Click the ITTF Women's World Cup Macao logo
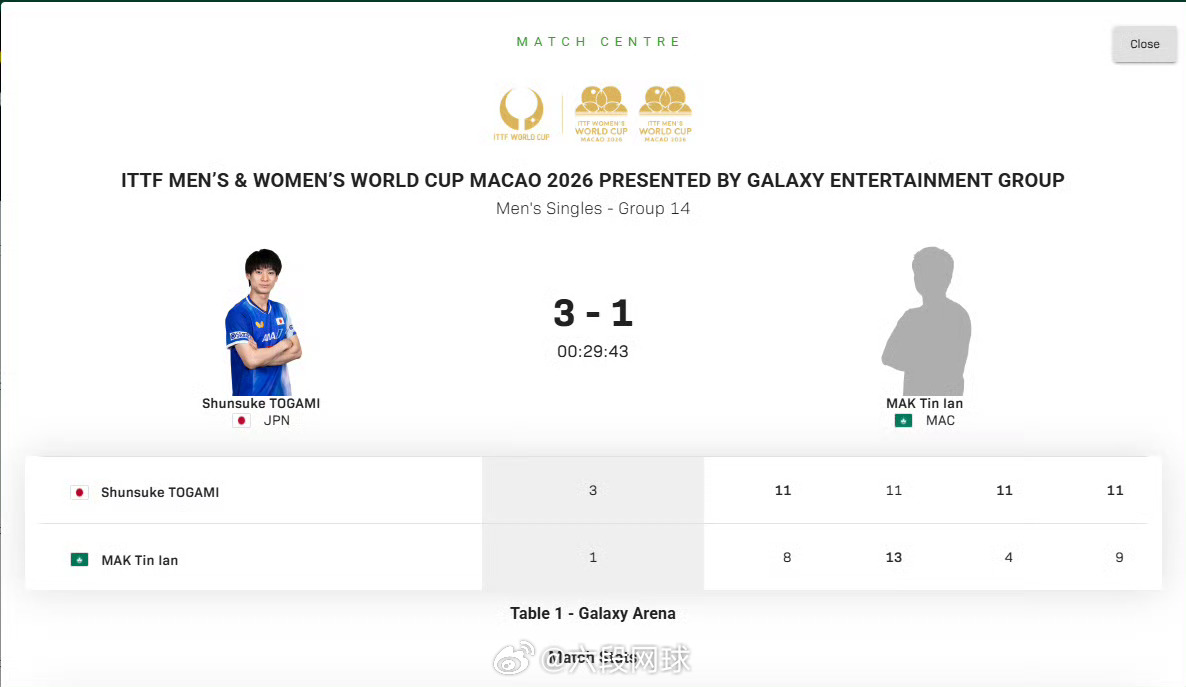The image size is (1186, 687). click(601, 113)
